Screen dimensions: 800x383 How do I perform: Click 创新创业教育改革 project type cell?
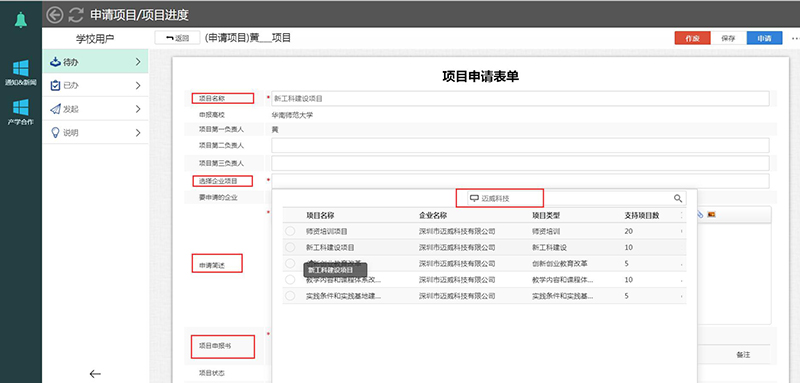pos(560,264)
